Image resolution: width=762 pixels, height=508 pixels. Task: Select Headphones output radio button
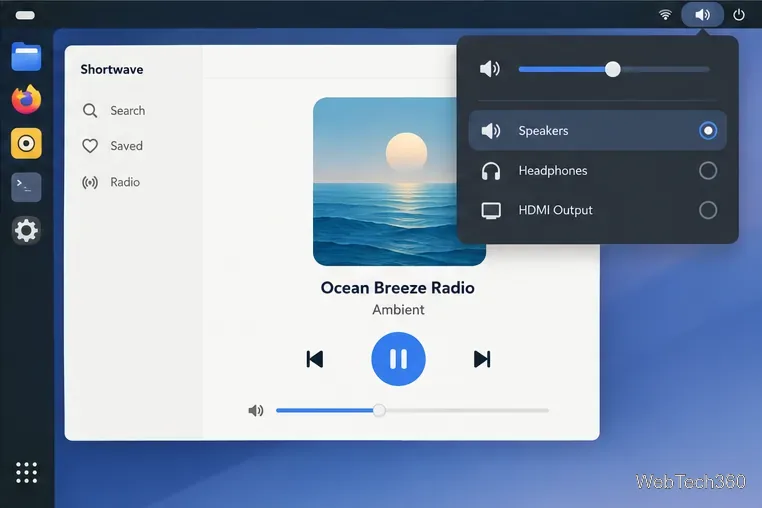[x=708, y=171]
